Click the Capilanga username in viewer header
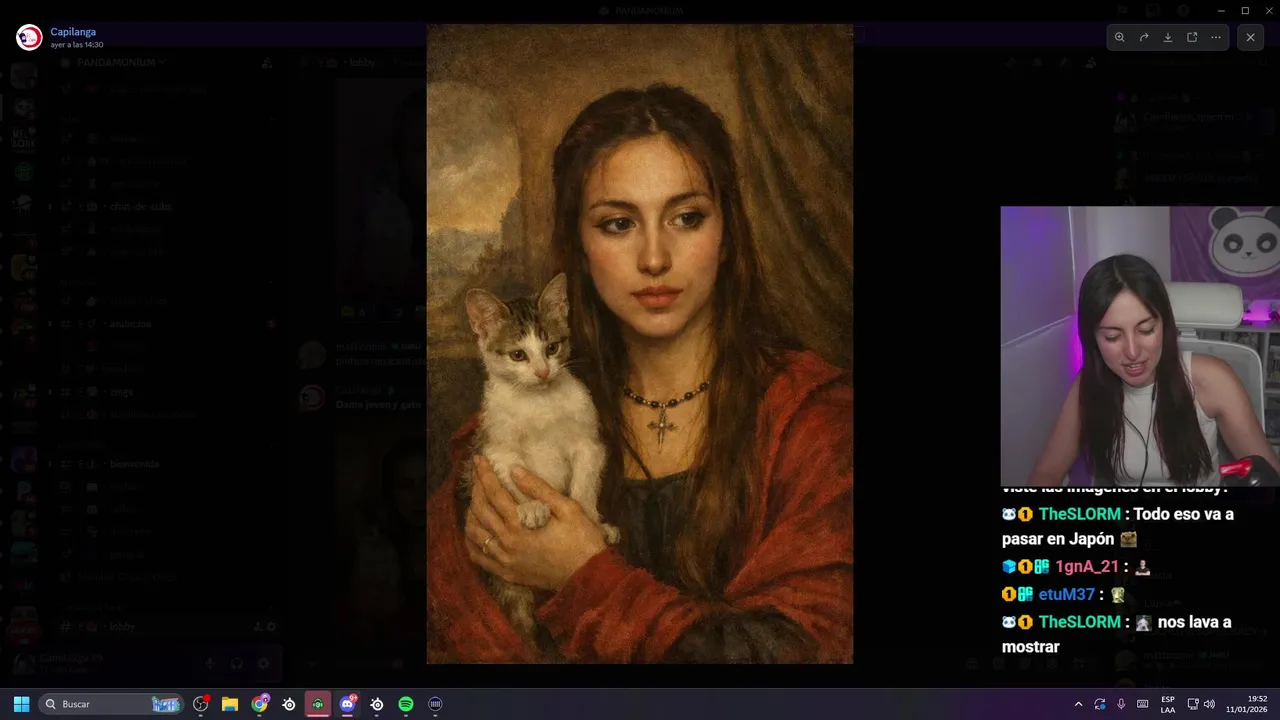This screenshot has height=720, width=1280. click(73, 31)
